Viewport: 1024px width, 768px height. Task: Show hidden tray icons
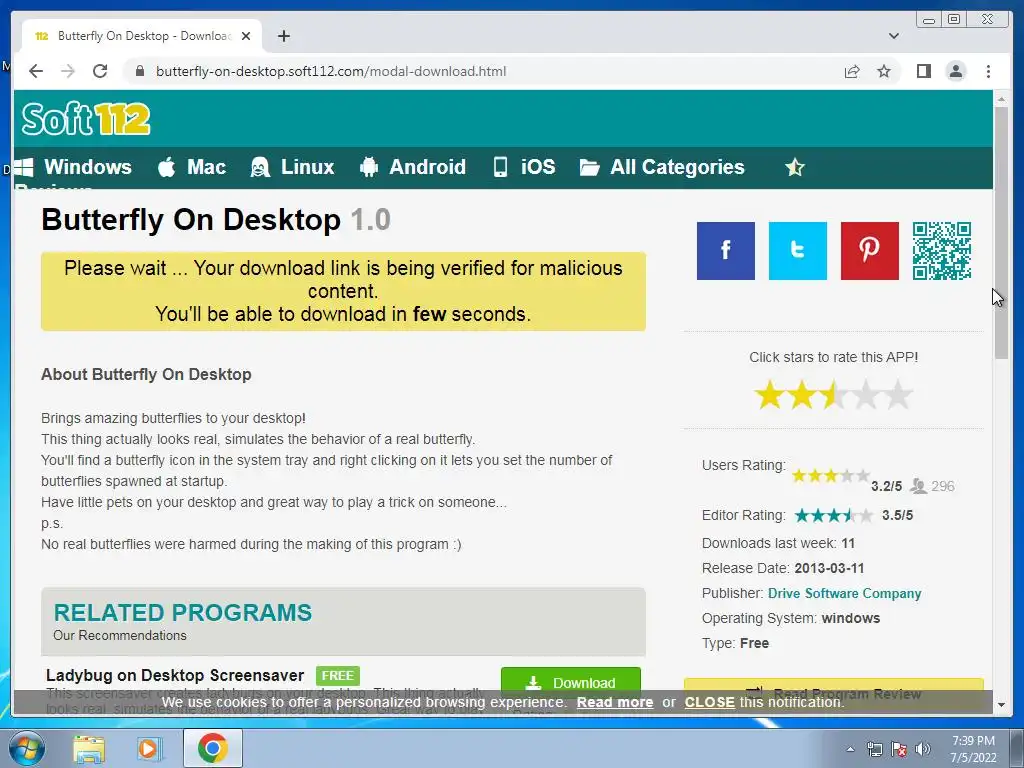pyautogui.click(x=850, y=749)
